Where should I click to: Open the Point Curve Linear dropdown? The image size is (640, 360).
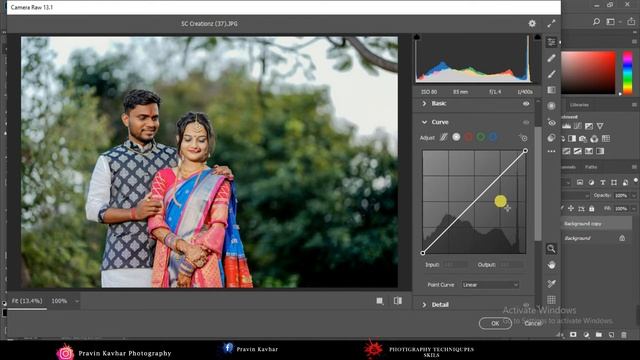pos(490,284)
